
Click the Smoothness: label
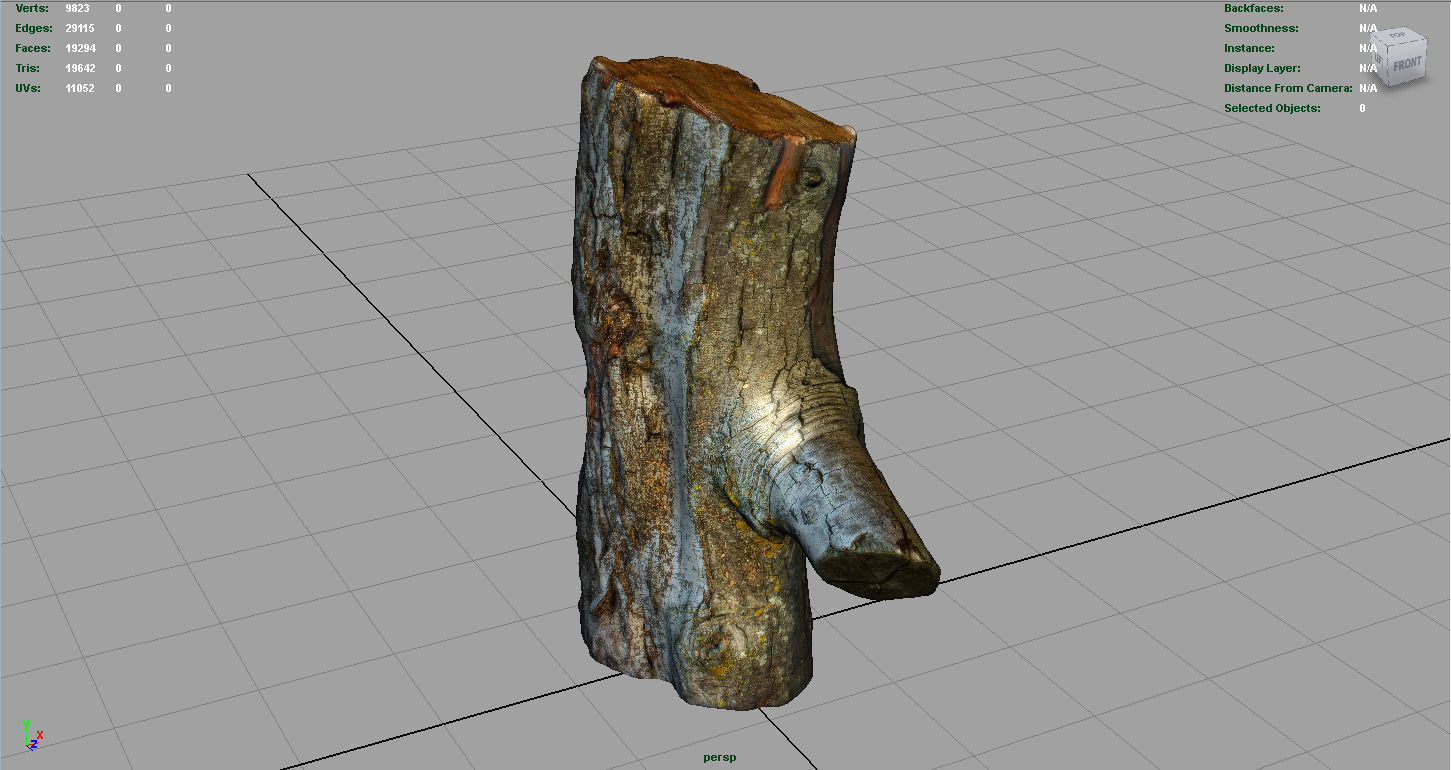(x=1261, y=28)
